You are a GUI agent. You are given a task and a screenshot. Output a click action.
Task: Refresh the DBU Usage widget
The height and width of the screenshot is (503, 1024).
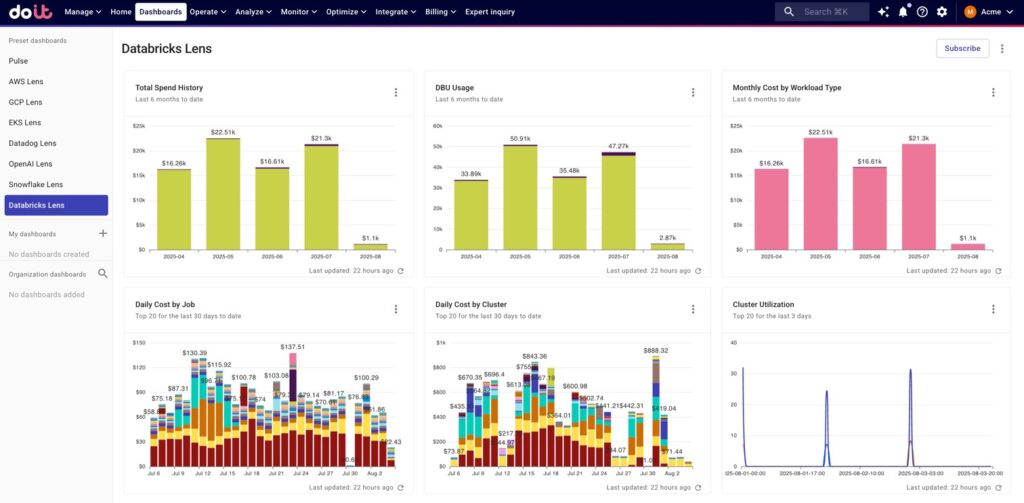pyautogui.click(x=698, y=270)
